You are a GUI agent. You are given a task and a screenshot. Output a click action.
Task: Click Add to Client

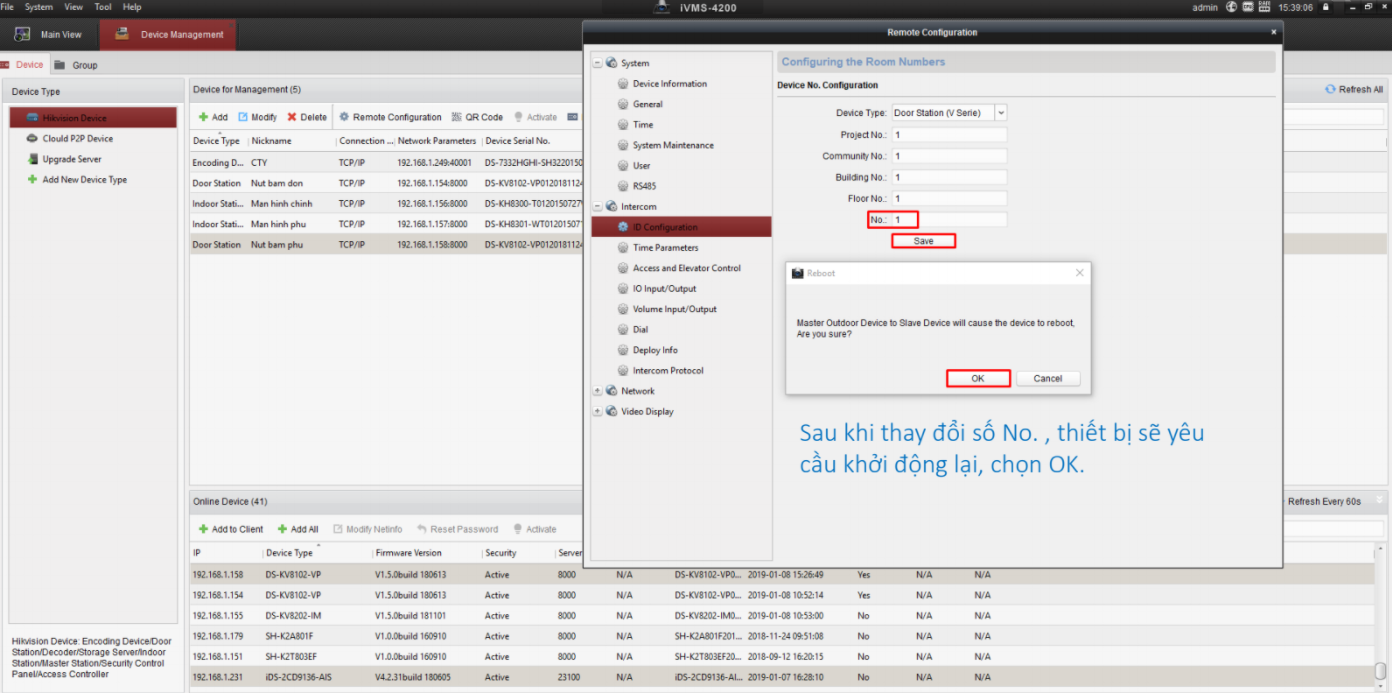230,529
